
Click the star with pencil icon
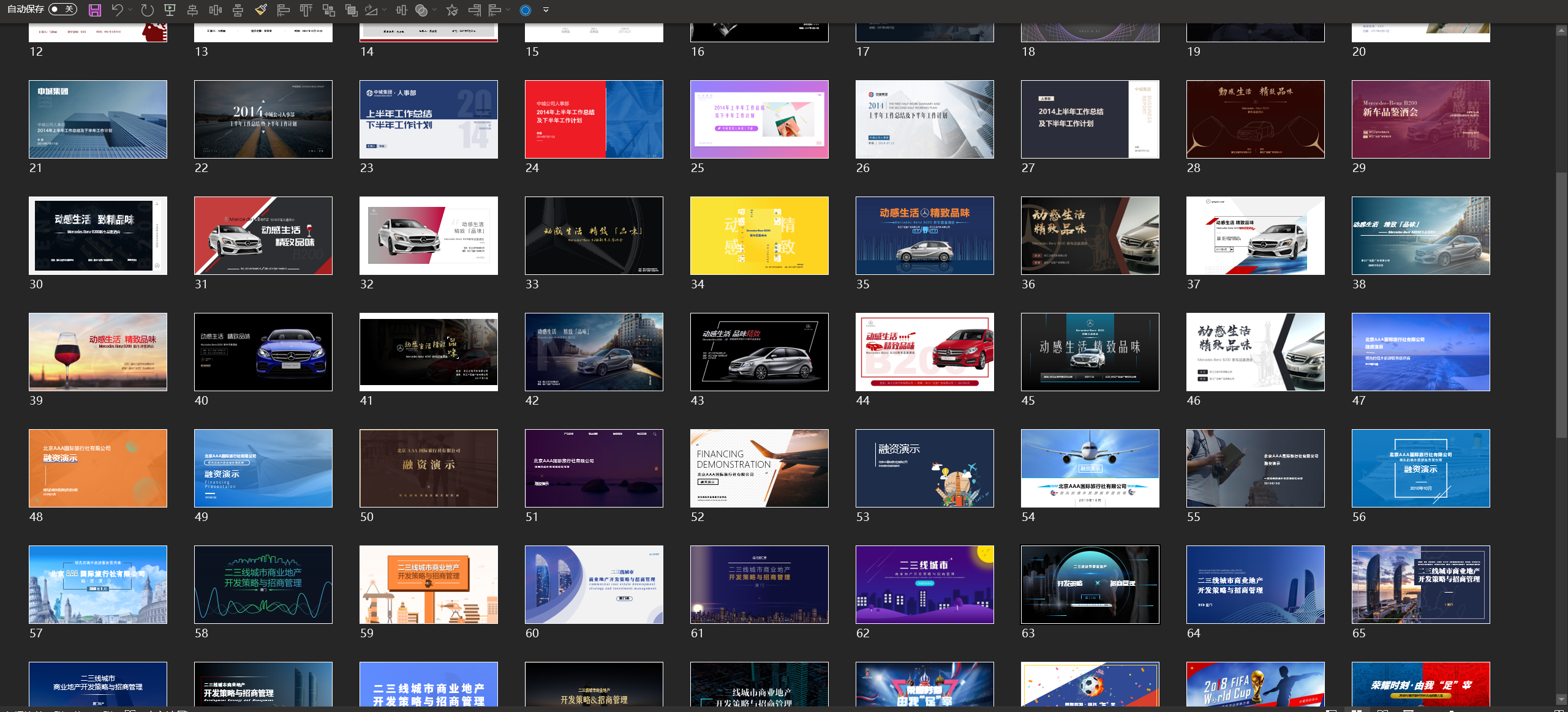[452, 10]
